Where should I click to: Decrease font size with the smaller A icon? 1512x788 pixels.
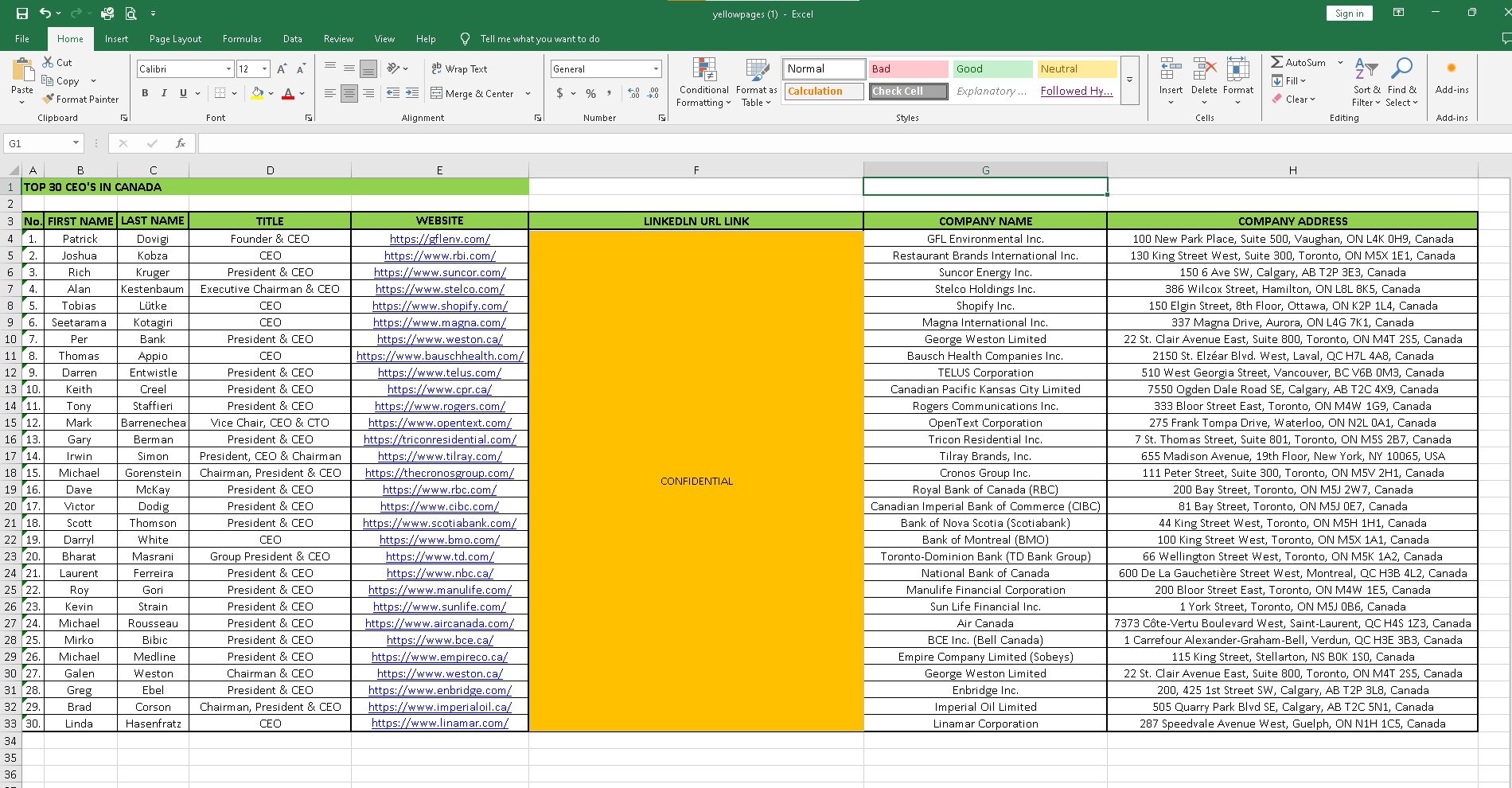pos(301,69)
